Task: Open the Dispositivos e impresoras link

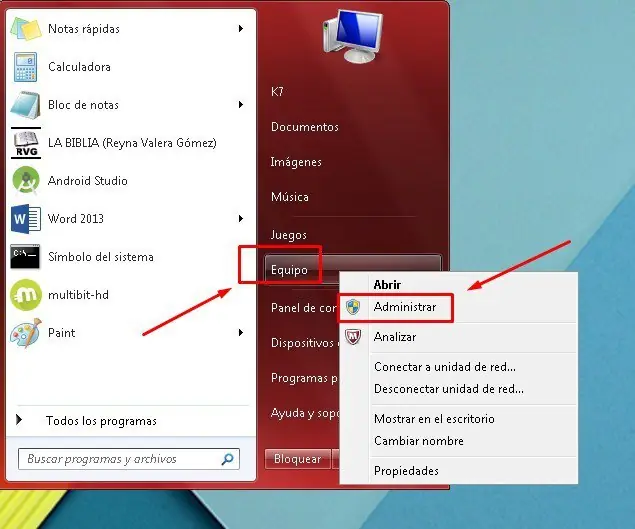Action: (x=305, y=343)
